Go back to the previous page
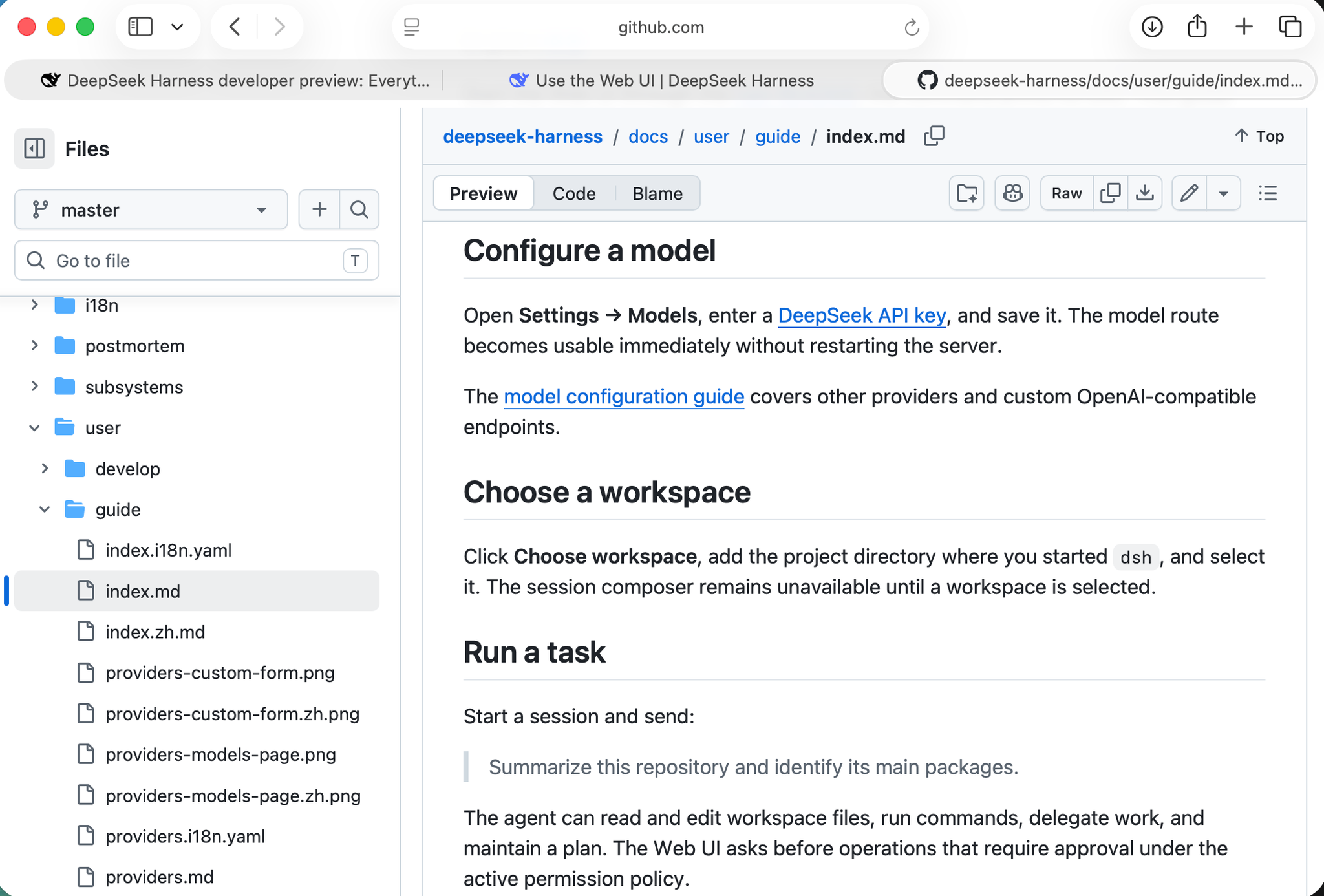The height and width of the screenshot is (896, 1324). pyautogui.click(x=235, y=27)
